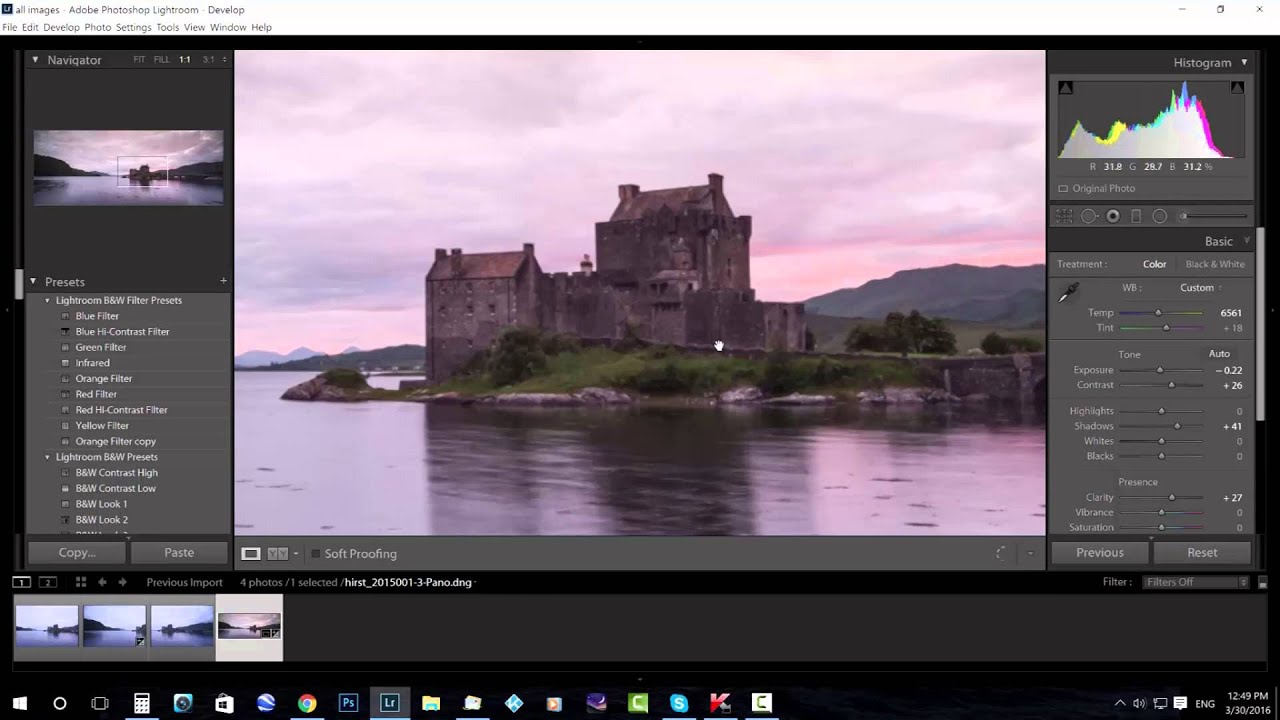Select the Adjustment Brush tool
The width and height of the screenshot is (1280, 720).
[x=1214, y=216]
